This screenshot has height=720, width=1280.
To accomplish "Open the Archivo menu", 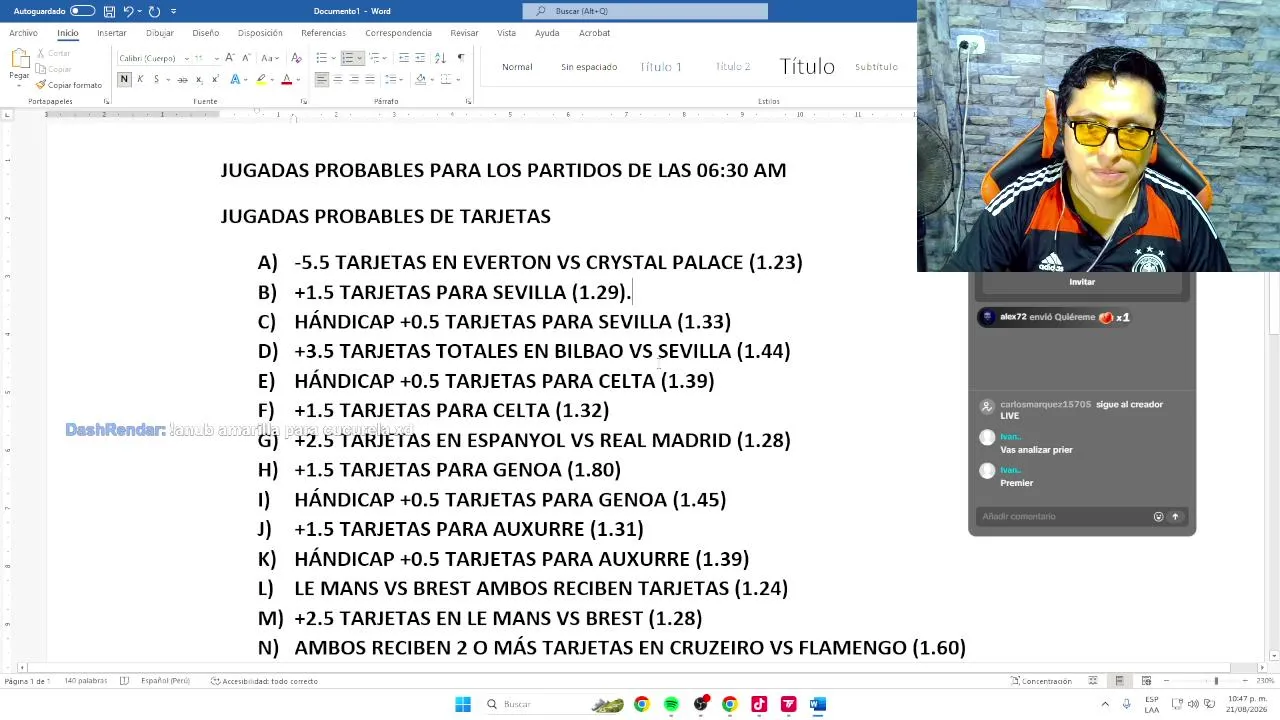I will [23, 33].
